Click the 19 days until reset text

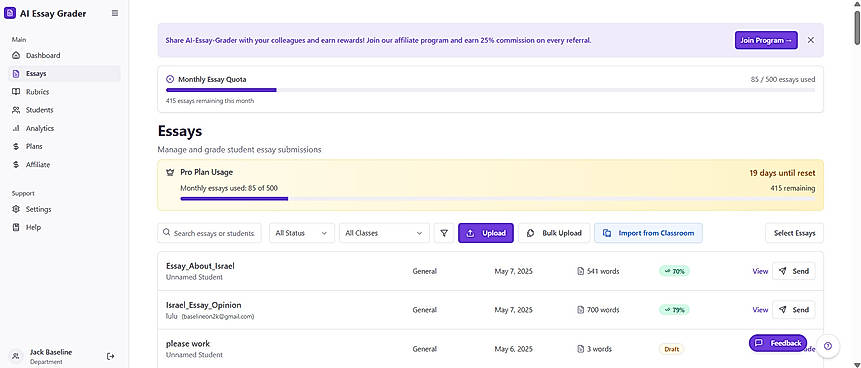782,173
